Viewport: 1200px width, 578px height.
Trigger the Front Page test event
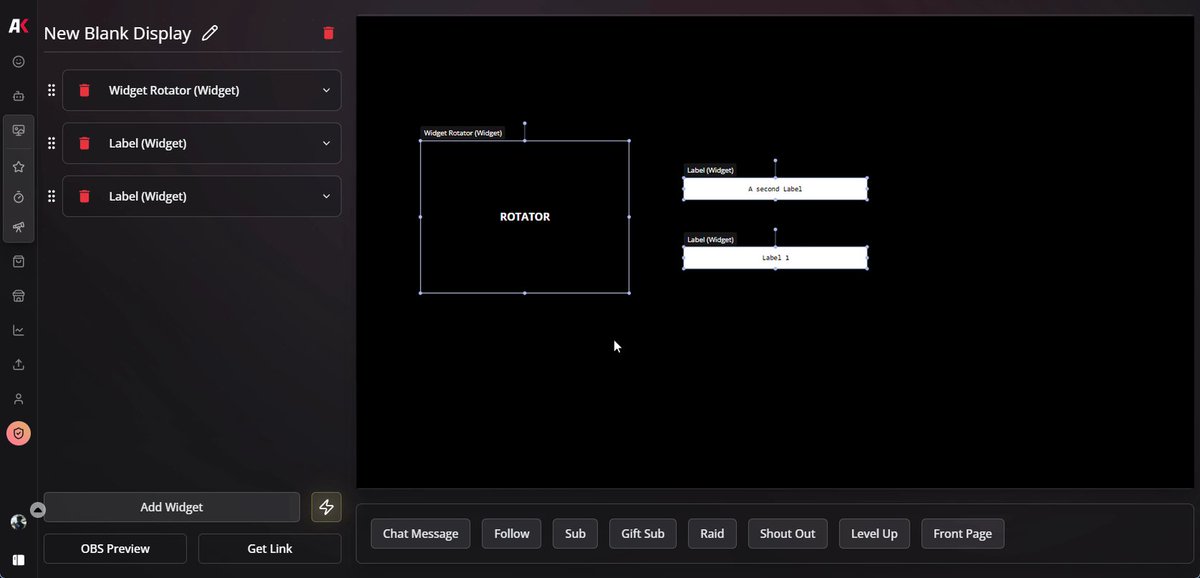point(963,533)
